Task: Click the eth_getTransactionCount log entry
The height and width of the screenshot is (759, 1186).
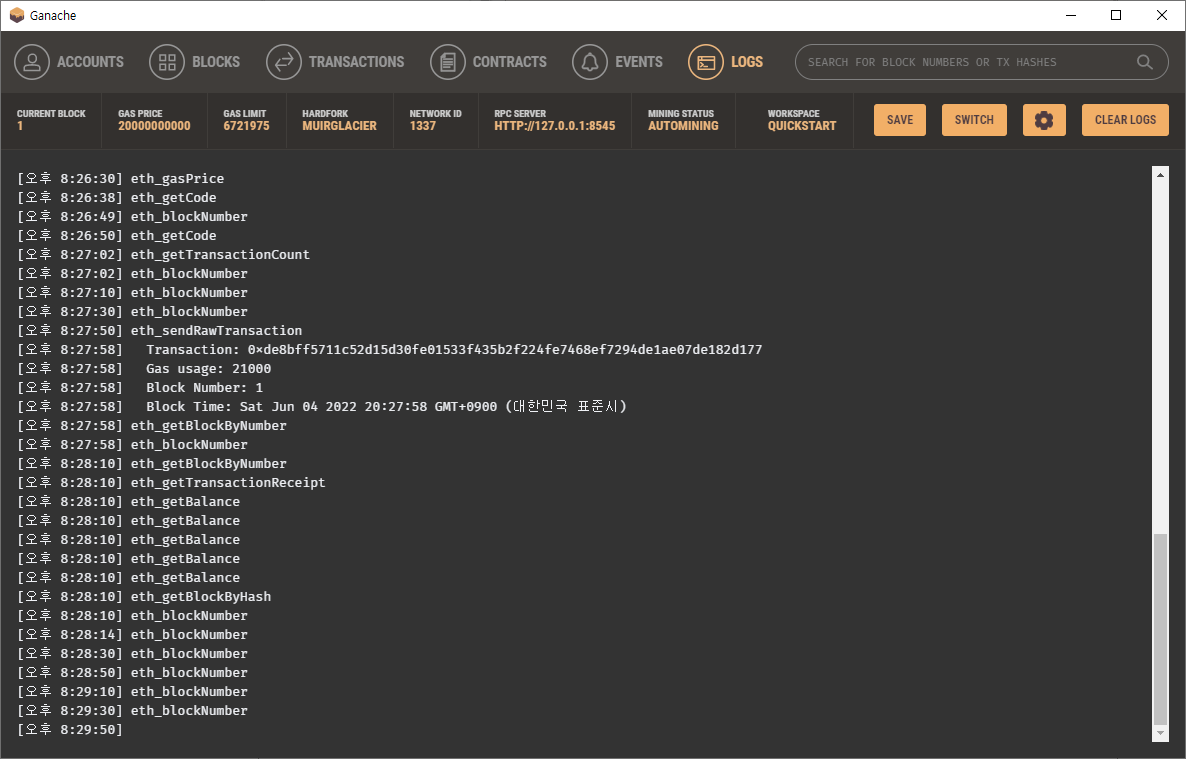Action: tap(163, 254)
